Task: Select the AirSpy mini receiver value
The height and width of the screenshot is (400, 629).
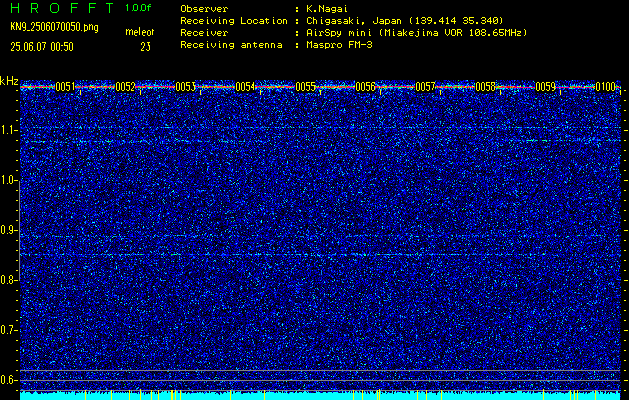Action: [x=416, y=33]
